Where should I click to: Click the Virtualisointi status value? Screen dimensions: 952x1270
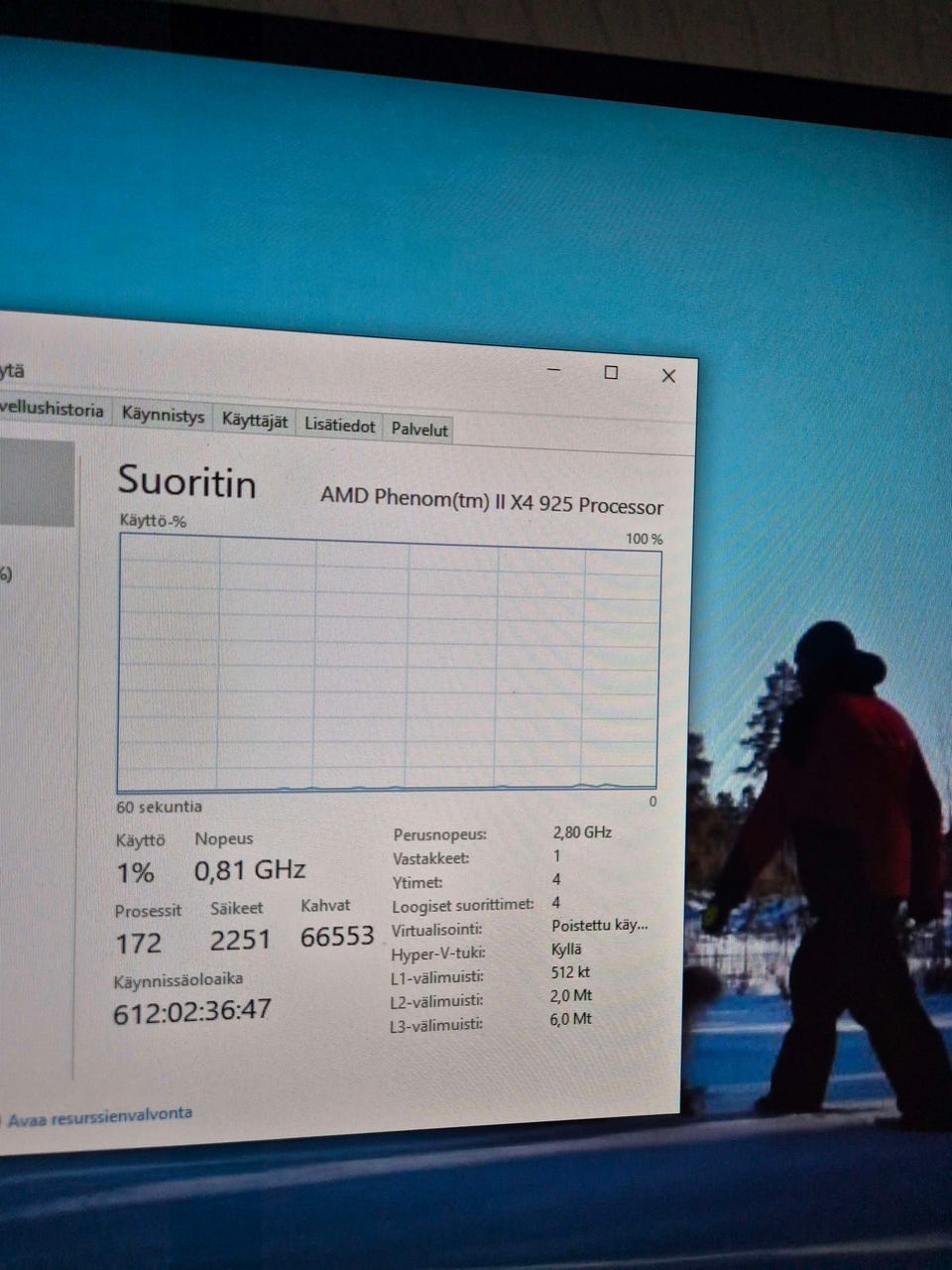[x=599, y=926]
